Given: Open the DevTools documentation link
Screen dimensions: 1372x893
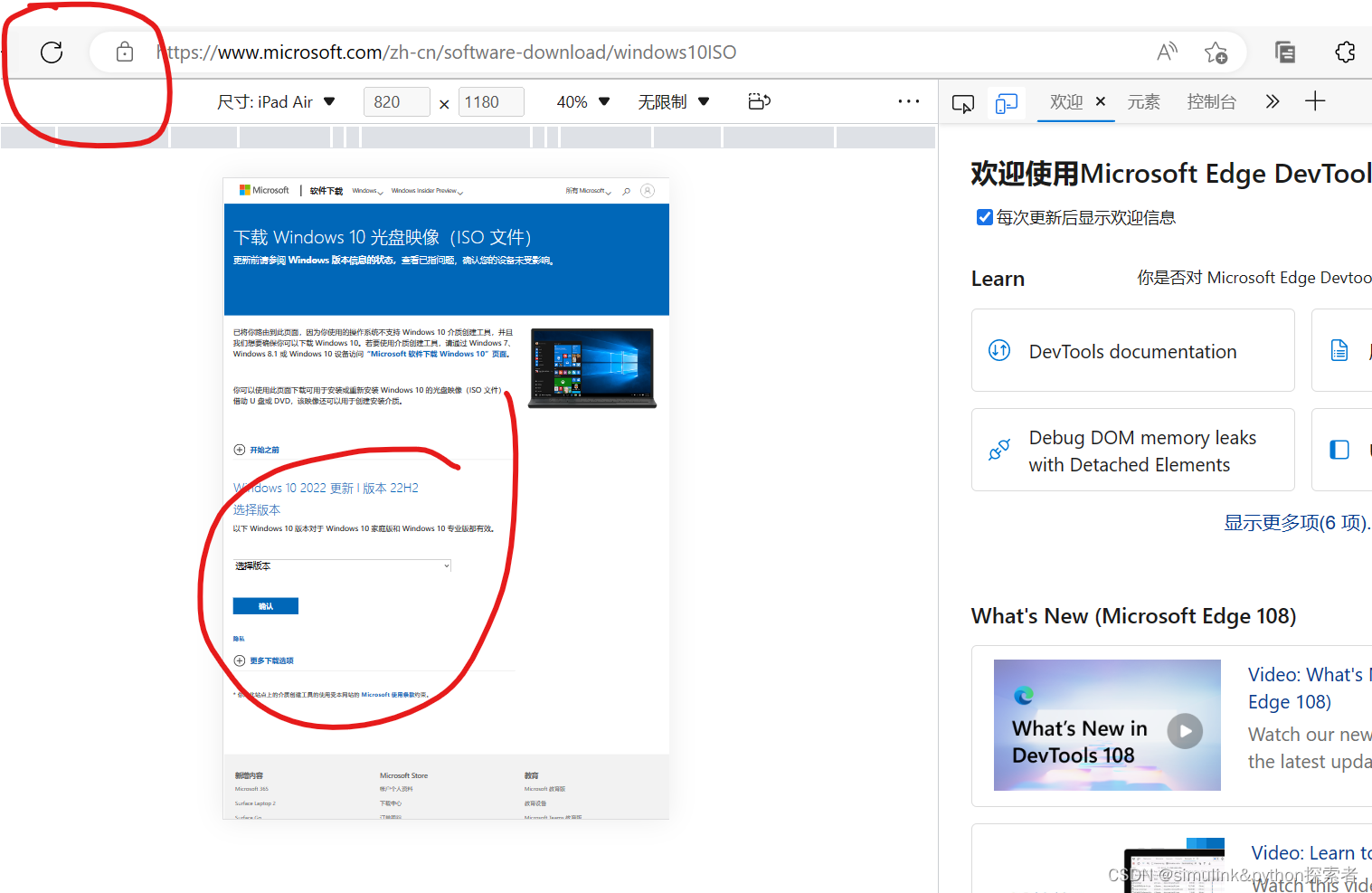Looking at the screenshot, I should point(1132,351).
